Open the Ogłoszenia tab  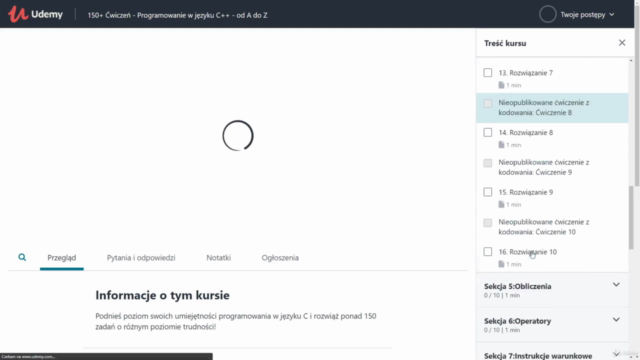click(280, 258)
